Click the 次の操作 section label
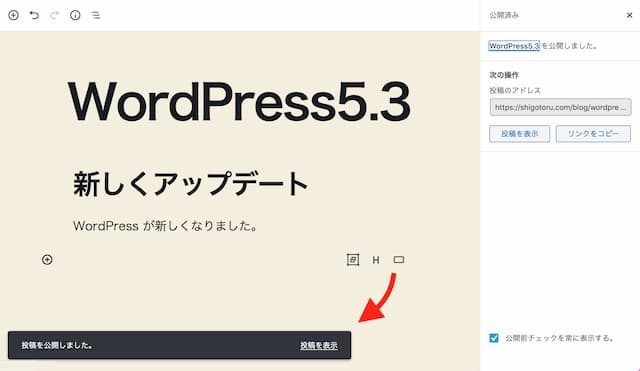 504,75
